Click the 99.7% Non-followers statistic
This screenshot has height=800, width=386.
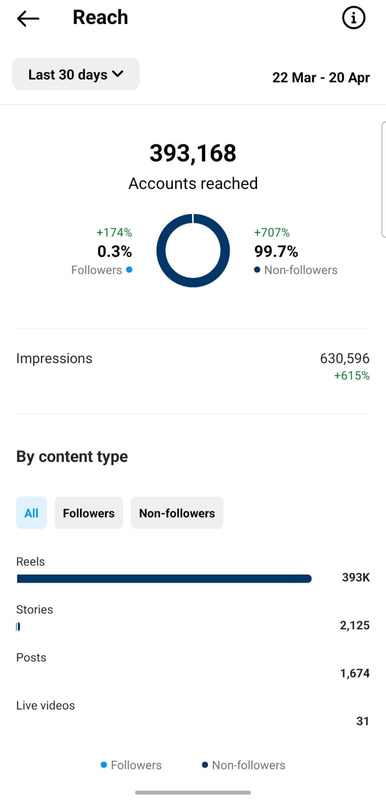276,252
